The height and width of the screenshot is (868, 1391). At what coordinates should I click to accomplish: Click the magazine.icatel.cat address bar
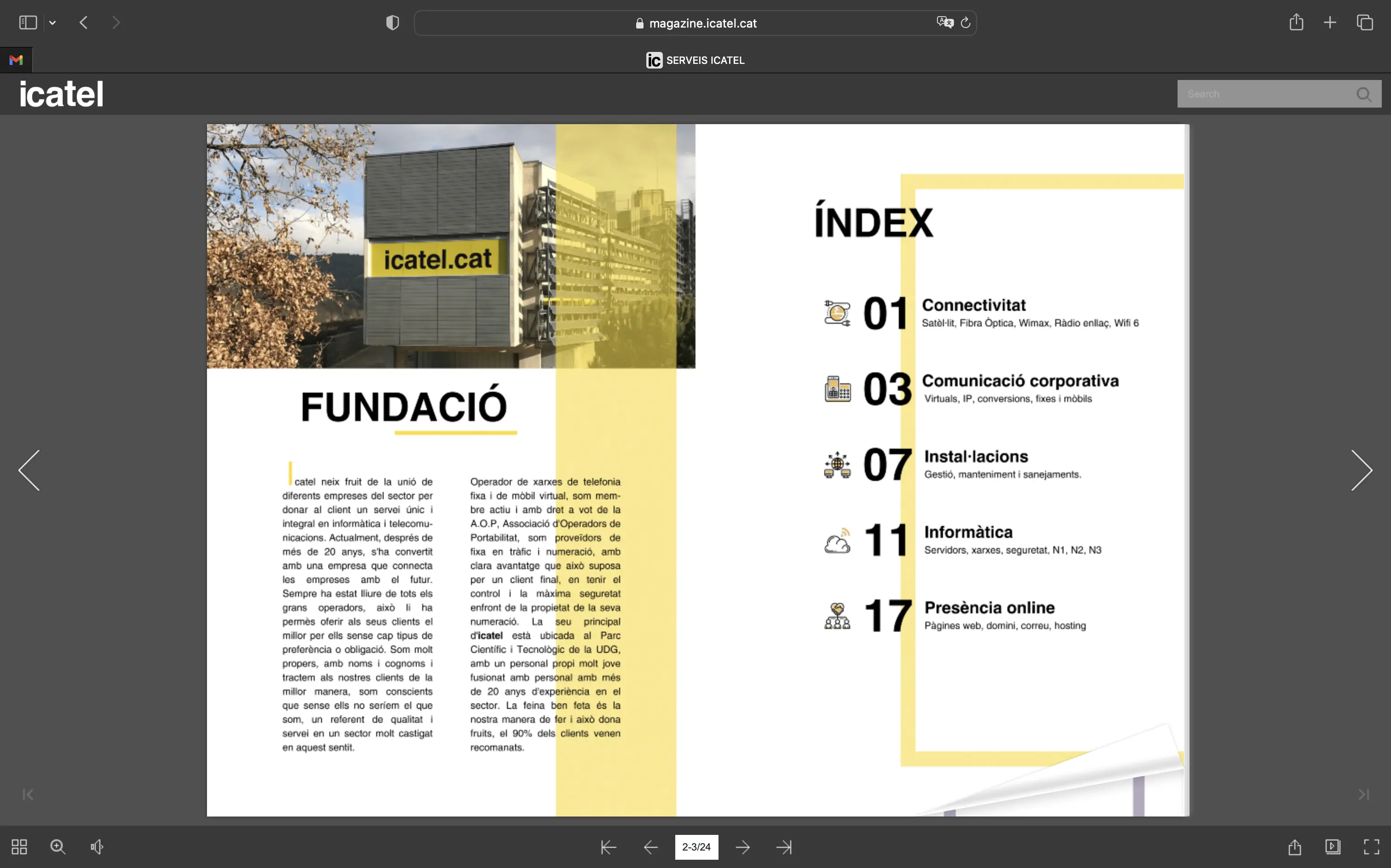(x=695, y=23)
